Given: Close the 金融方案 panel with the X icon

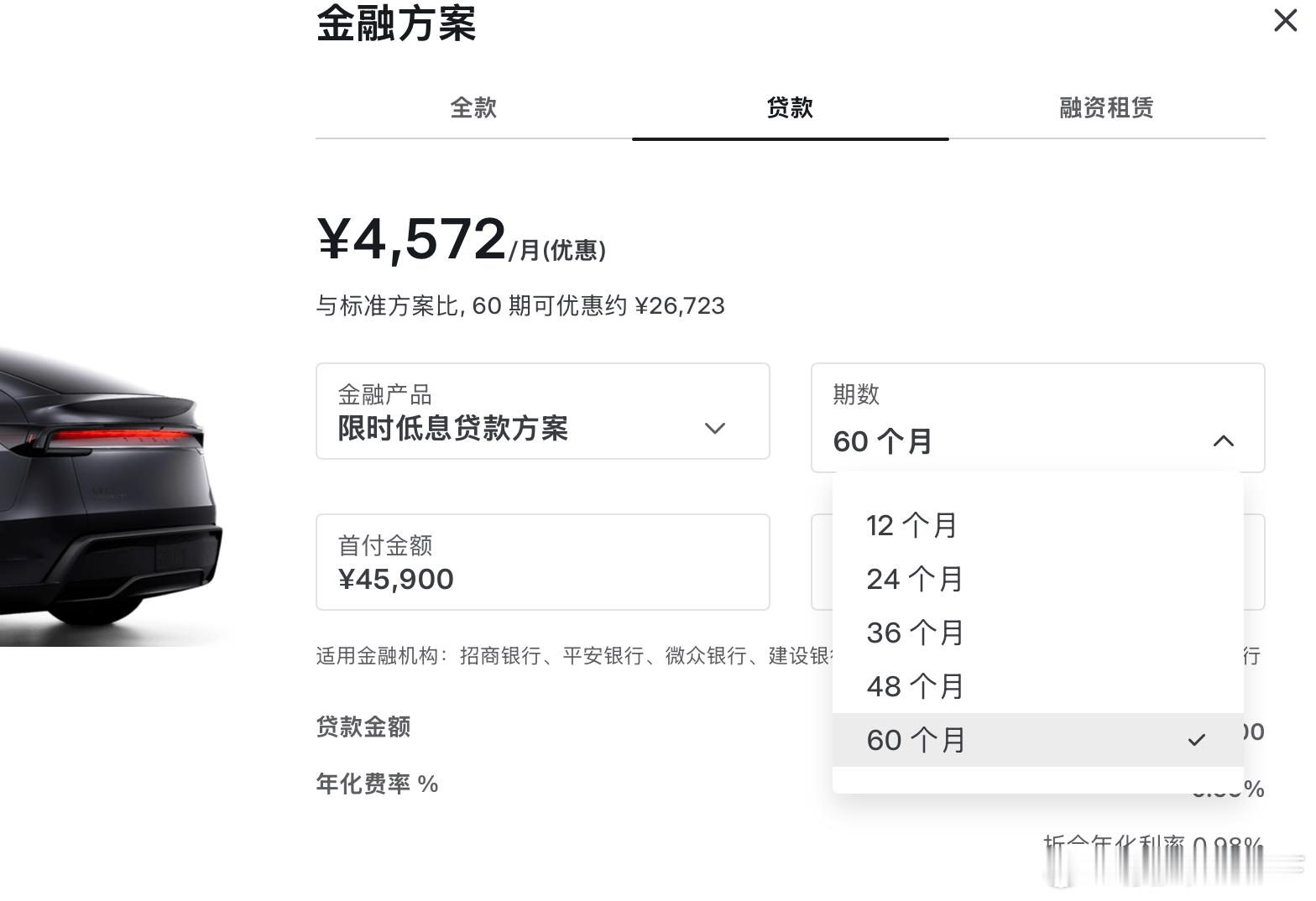Looking at the screenshot, I should point(1285,20).
